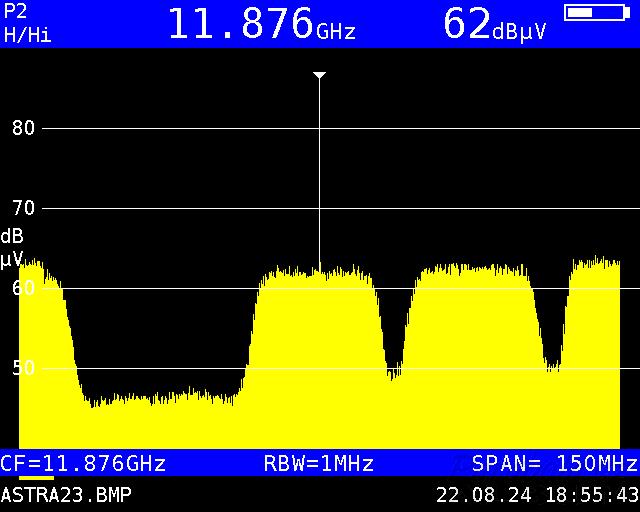
Task: Click the 22.08.24 date display
Action: click(484, 495)
